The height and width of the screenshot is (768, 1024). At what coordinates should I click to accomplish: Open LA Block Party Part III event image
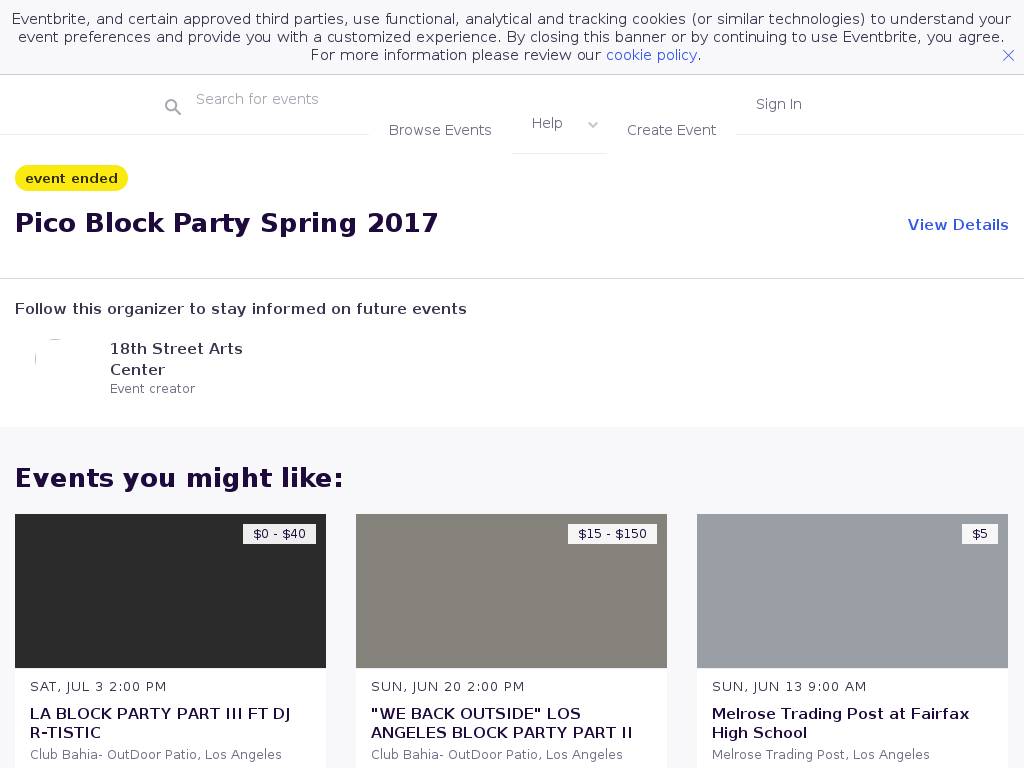(170, 591)
